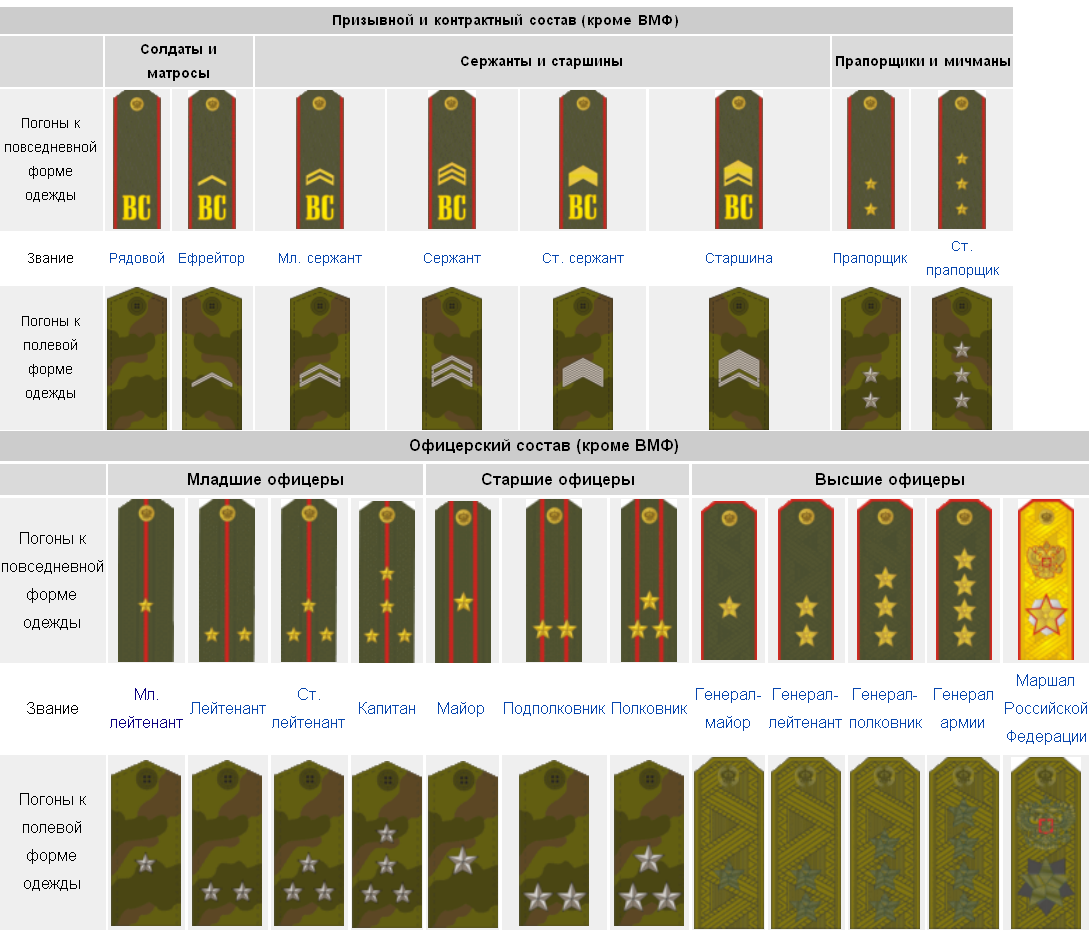Click Рядовой camouflage field epaulette
Viewport: 1091px width, 931px height.
(136, 358)
